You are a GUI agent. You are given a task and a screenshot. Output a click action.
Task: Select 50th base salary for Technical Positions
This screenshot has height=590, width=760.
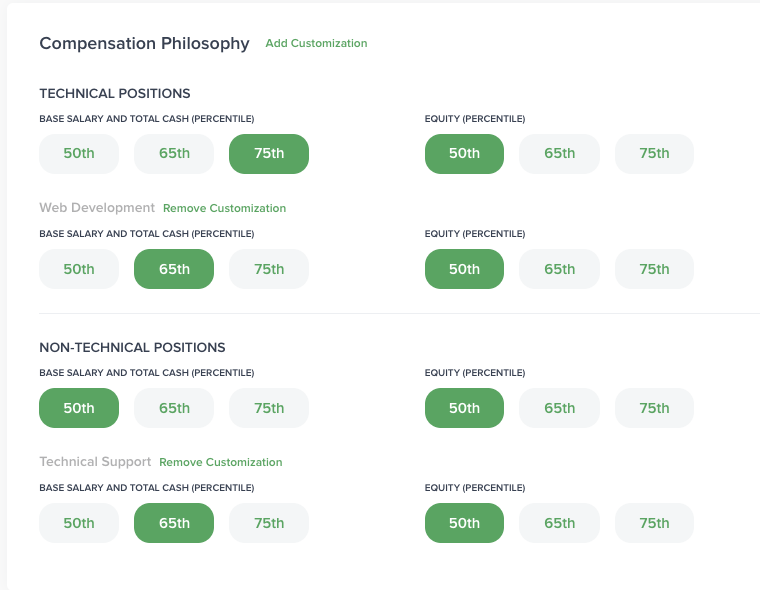pos(79,154)
